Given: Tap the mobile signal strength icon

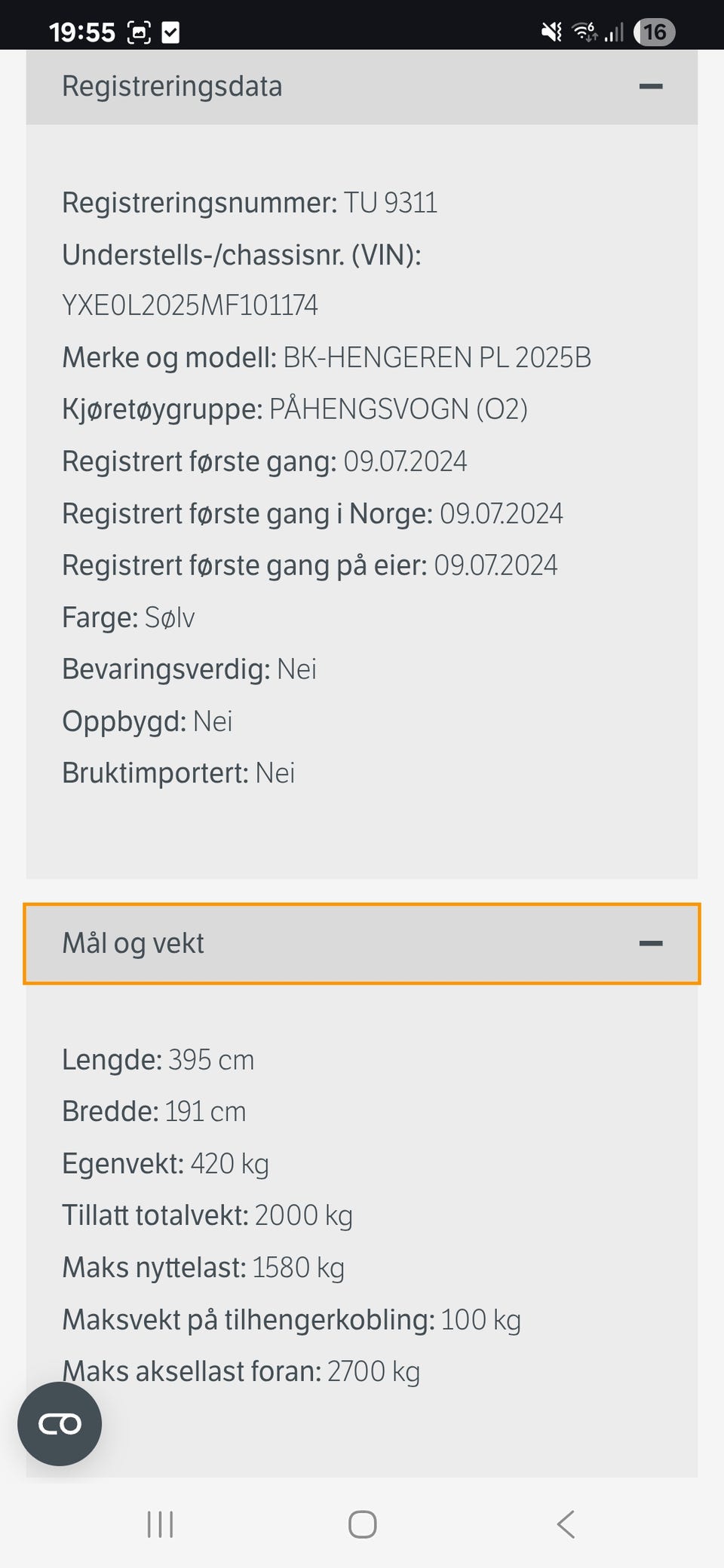Looking at the screenshot, I should tap(615, 32).
